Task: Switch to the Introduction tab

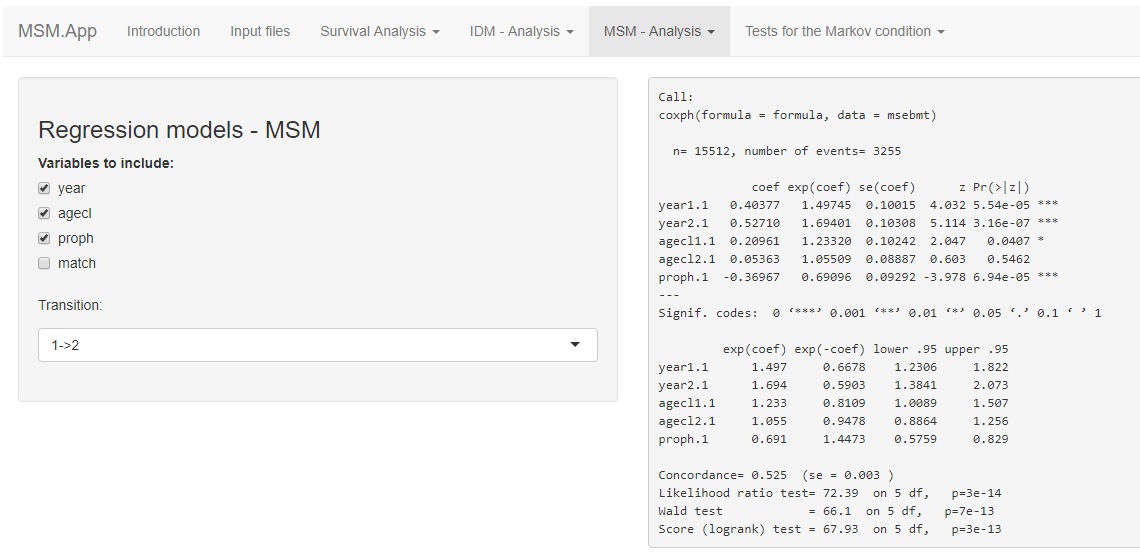Action: tap(163, 31)
